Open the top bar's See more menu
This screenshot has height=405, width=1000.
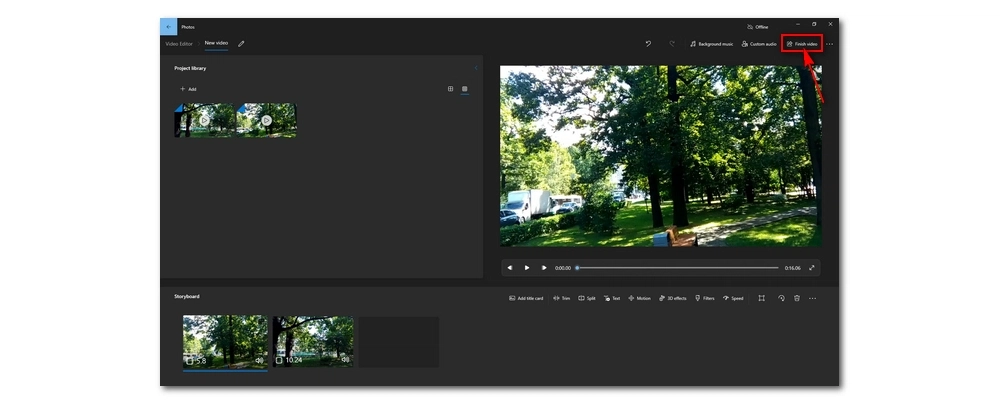point(829,44)
